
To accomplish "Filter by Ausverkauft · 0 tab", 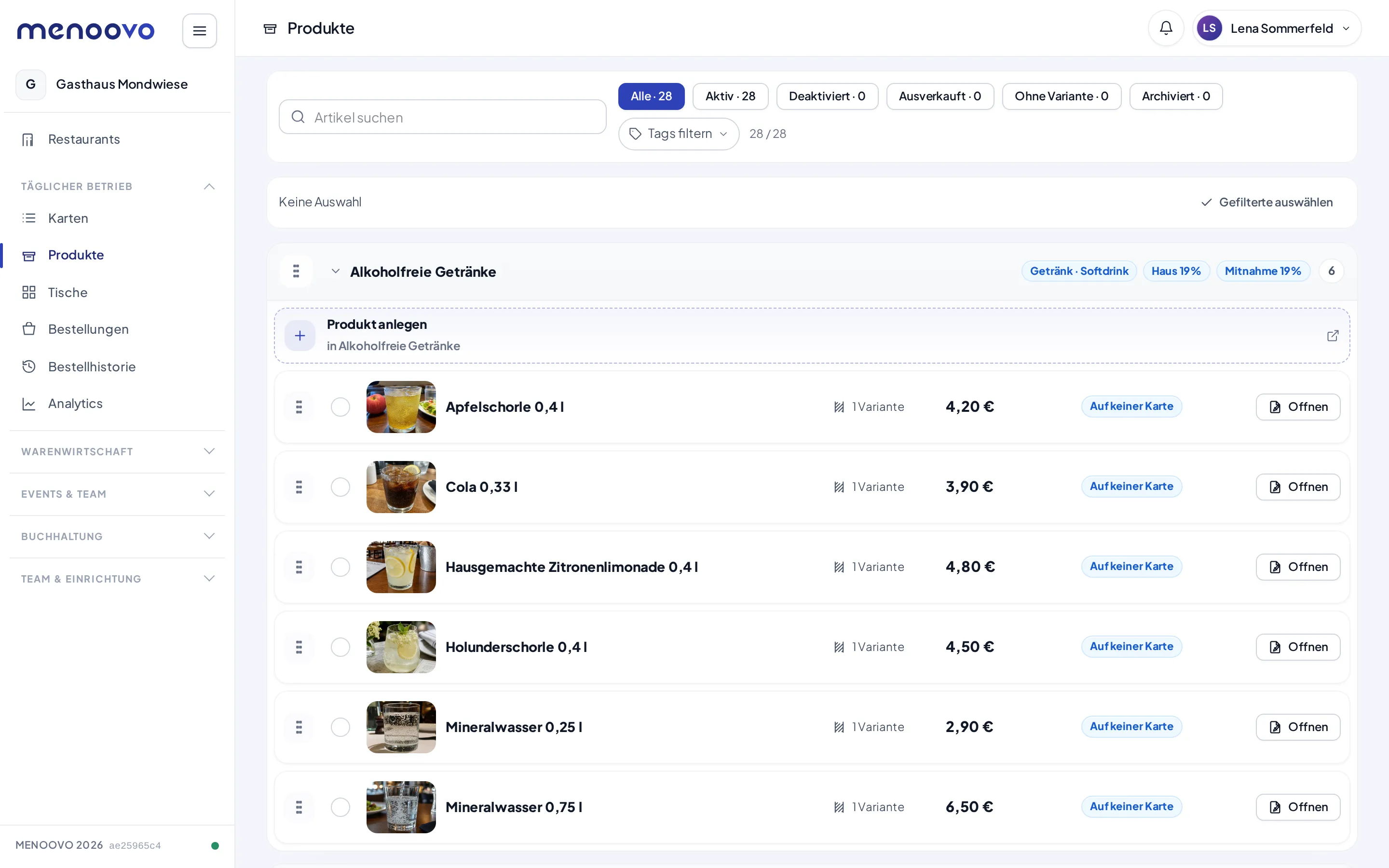I will tap(940, 96).
